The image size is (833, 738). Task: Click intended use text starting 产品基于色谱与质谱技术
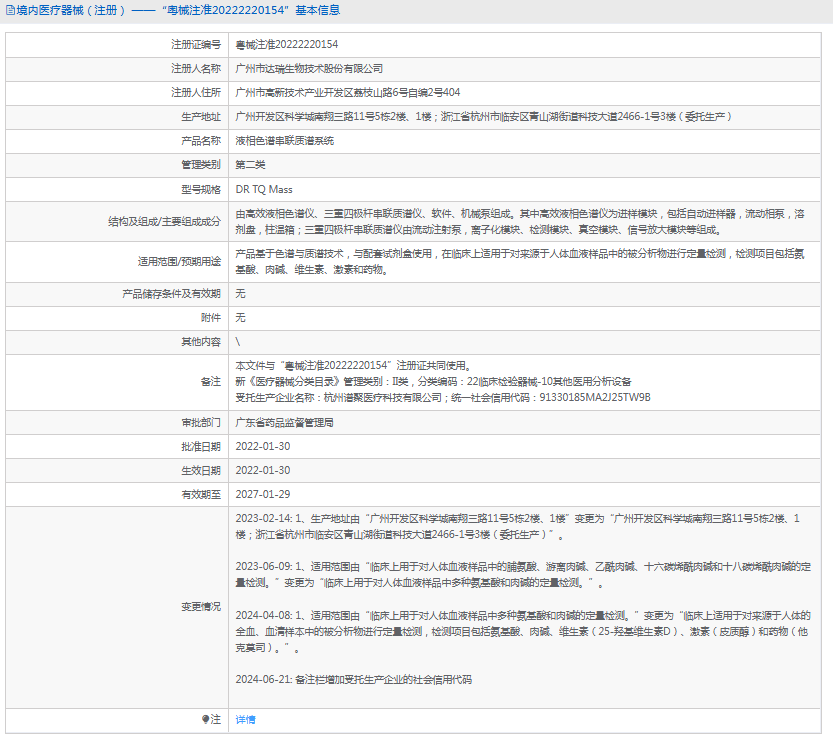[520, 261]
